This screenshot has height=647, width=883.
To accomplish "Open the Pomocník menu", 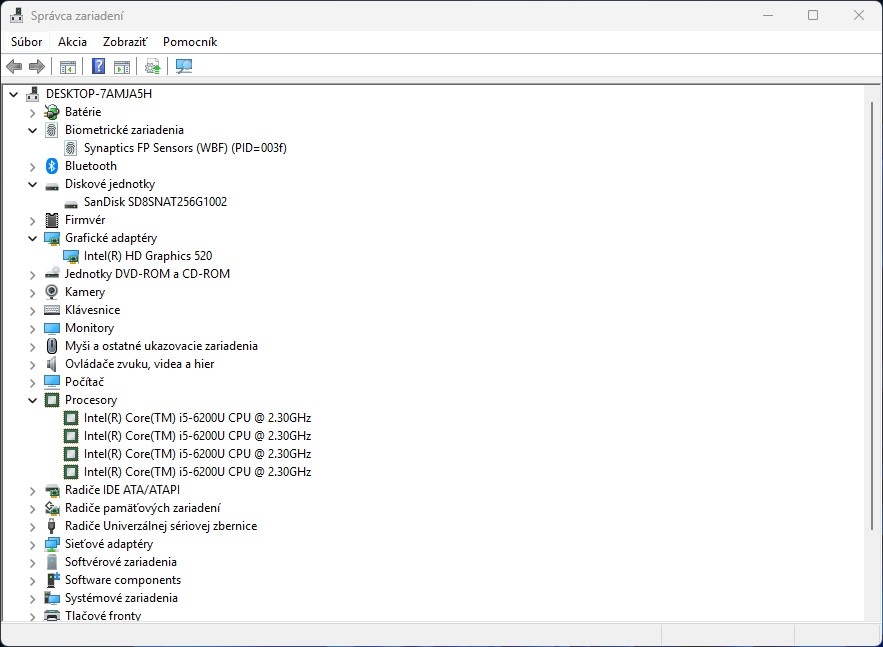I will tap(190, 42).
